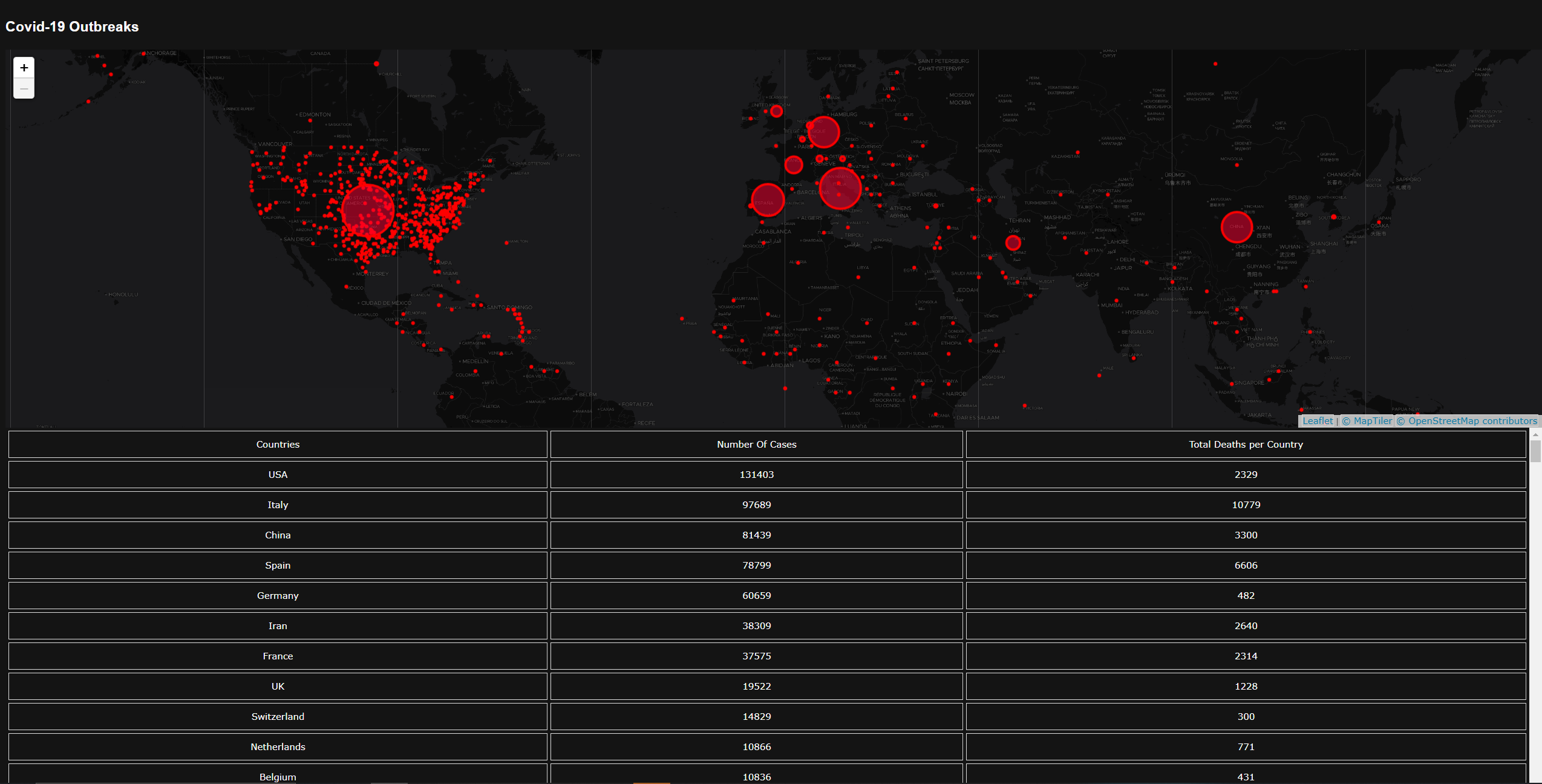The height and width of the screenshot is (784, 1542).
Task: Click the table's vertical scrollbar thumb
Action: click(1535, 451)
